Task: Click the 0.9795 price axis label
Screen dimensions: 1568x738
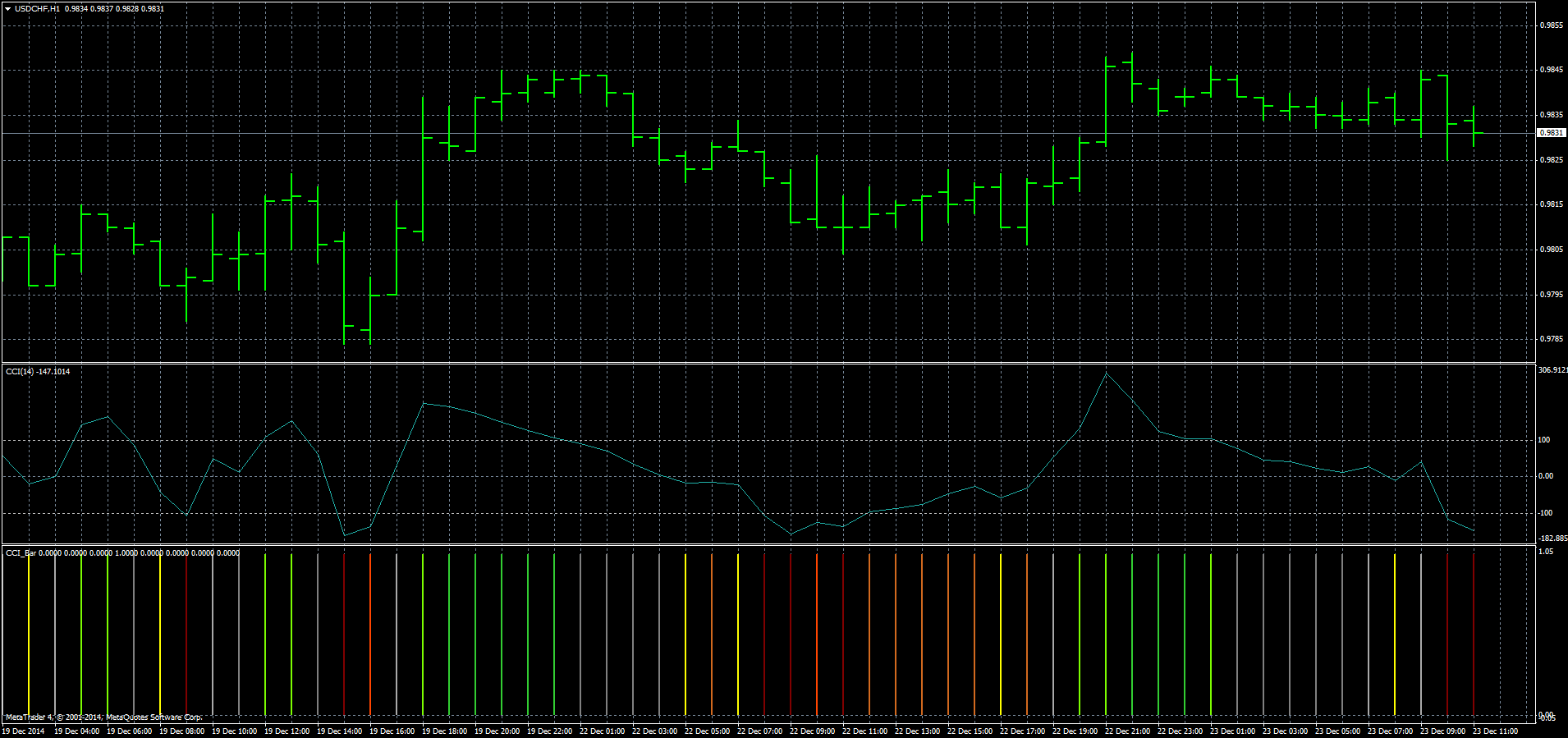Action: (1552, 294)
